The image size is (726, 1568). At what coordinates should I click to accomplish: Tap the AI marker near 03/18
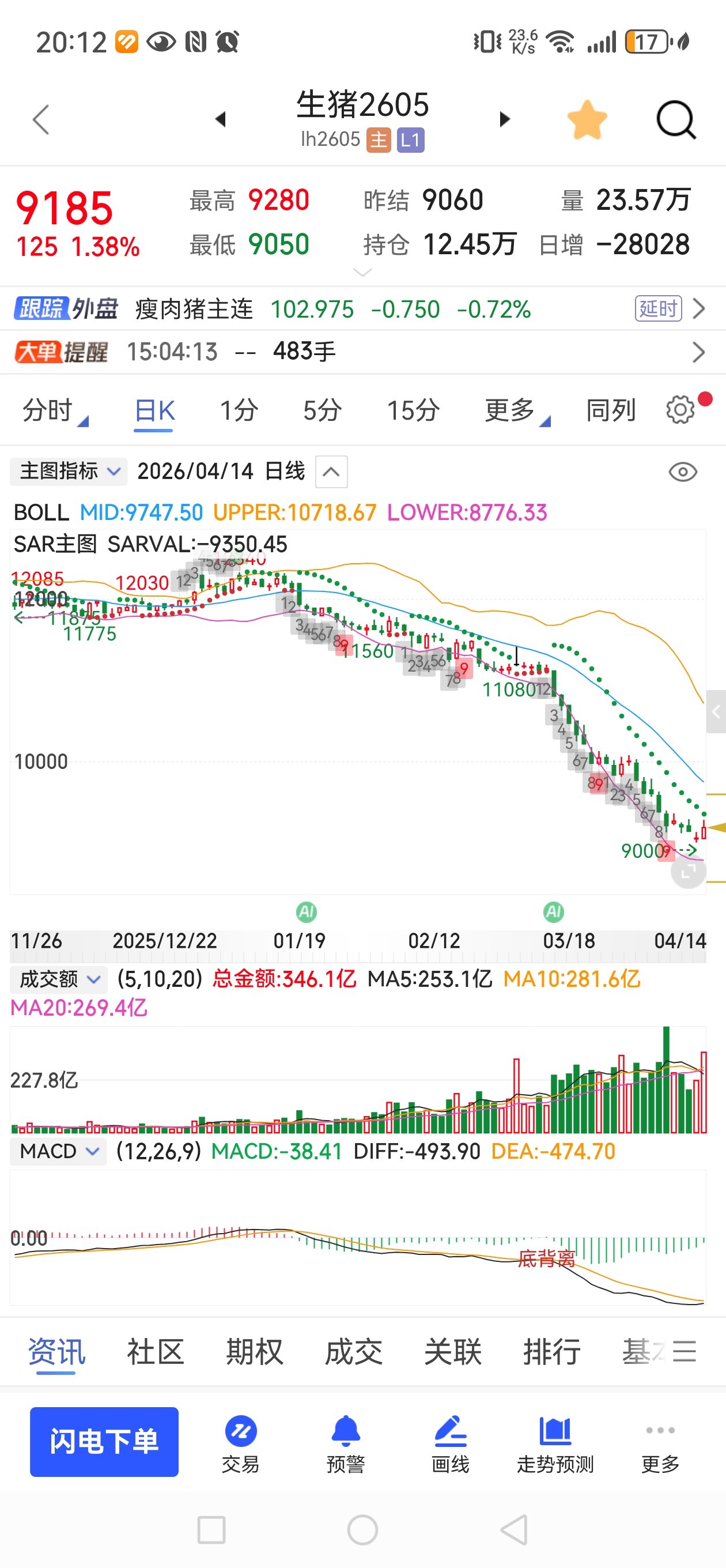[x=553, y=912]
